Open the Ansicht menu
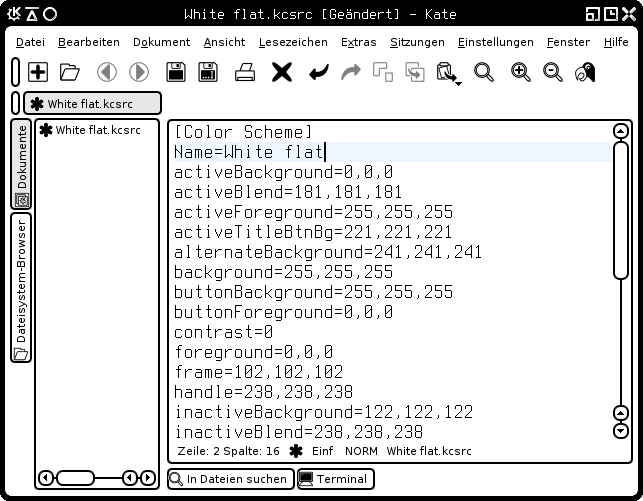The height and width of the screenshot is (501, 643). coord(224,42)
